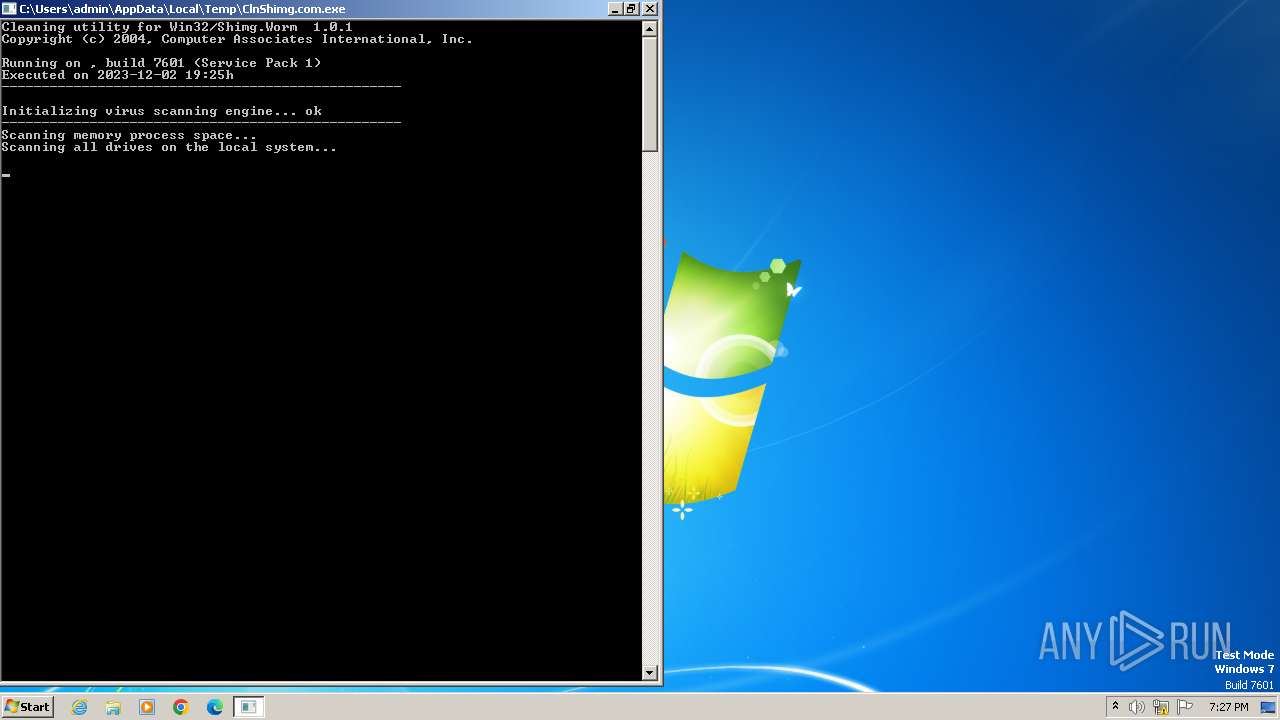Launch Google Chrome from taskbar

tap(181, 707)
